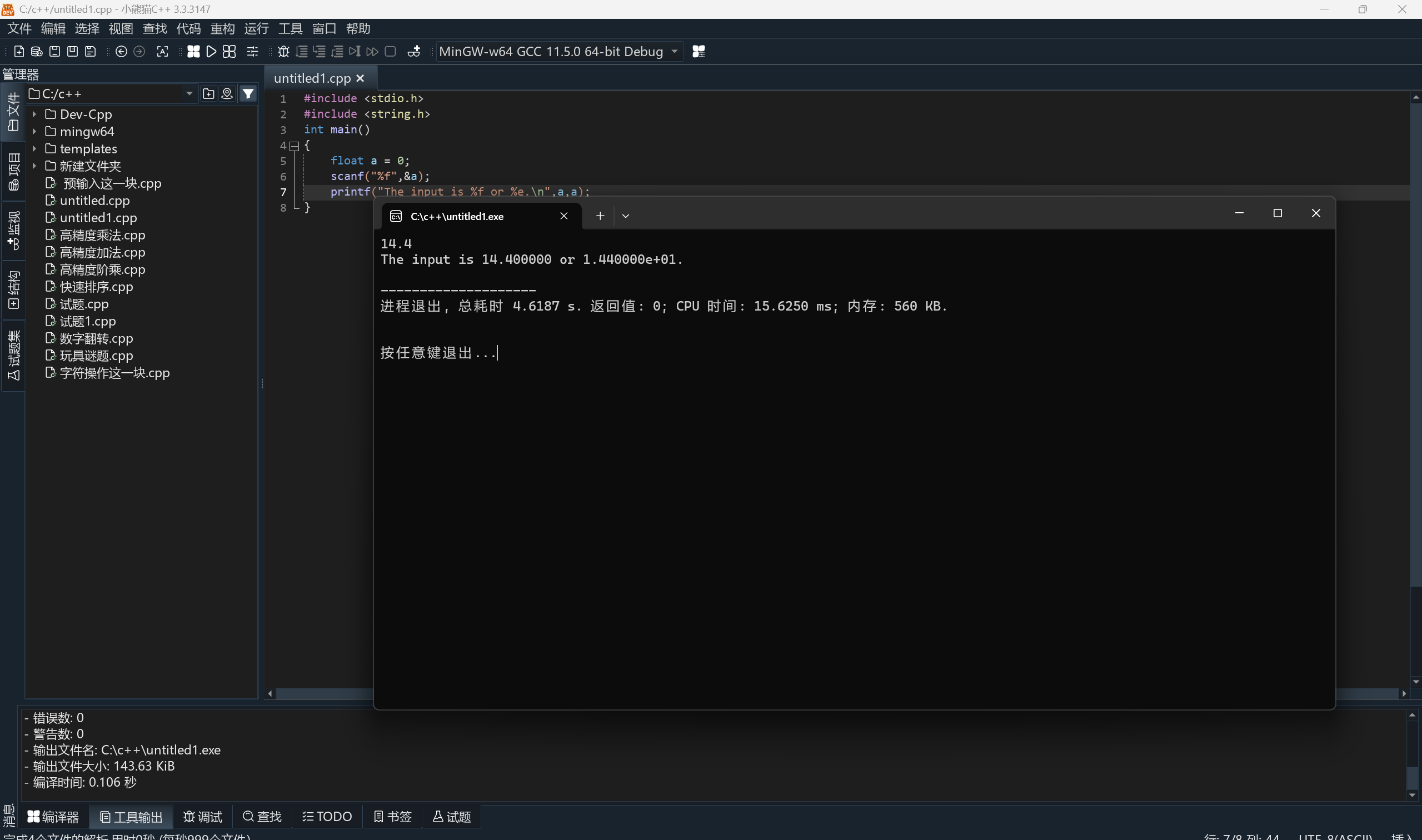Add new tab in terminal window
This screenshot has width=1422, height=840.
point(600,216)
